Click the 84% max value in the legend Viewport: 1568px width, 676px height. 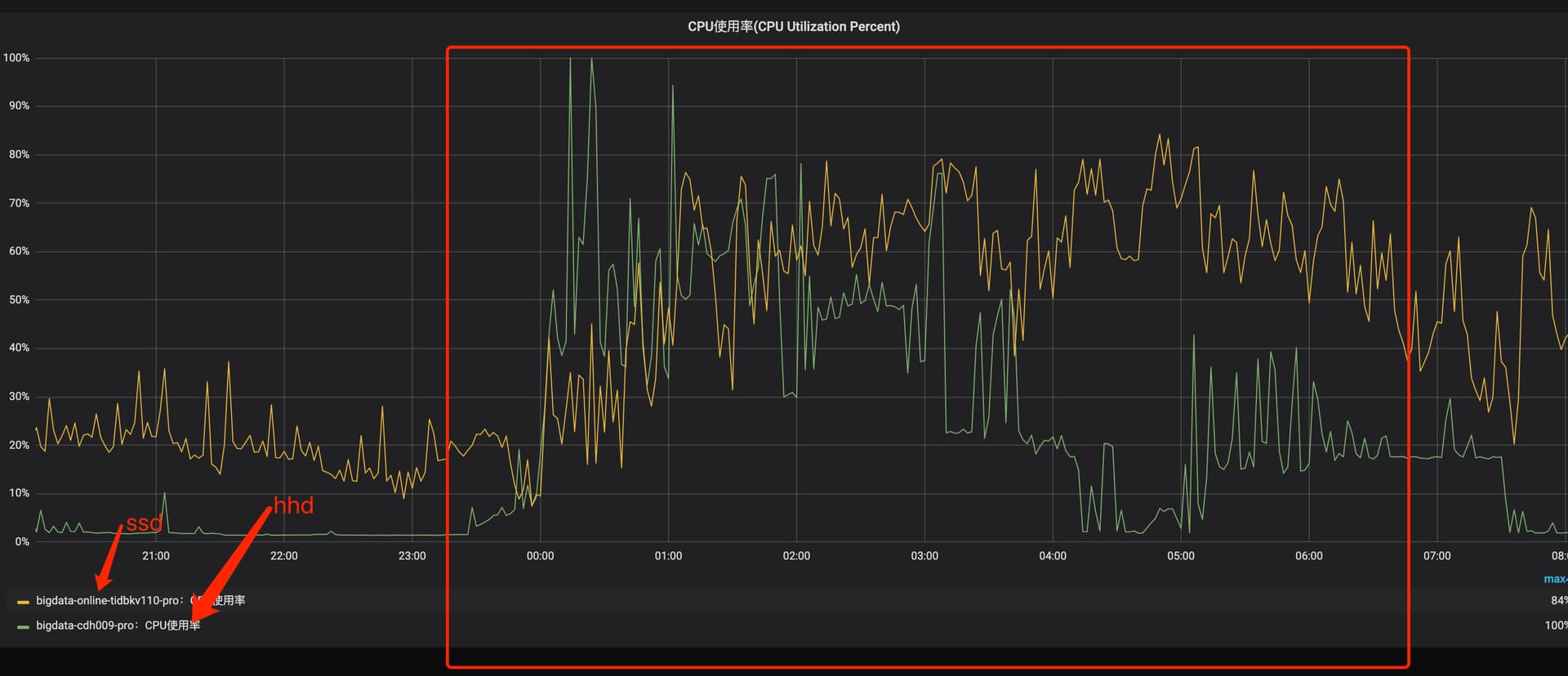[1558, 600]
